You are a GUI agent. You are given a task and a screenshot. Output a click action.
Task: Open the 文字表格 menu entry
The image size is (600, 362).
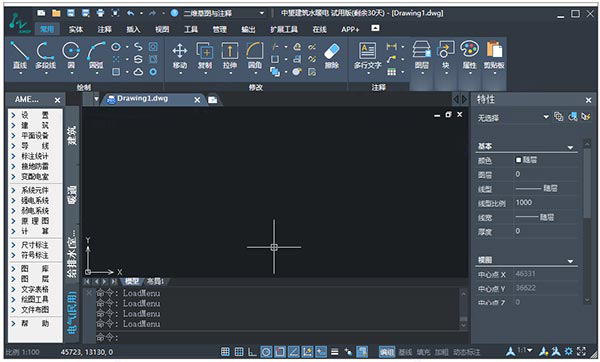pos(35,289)
